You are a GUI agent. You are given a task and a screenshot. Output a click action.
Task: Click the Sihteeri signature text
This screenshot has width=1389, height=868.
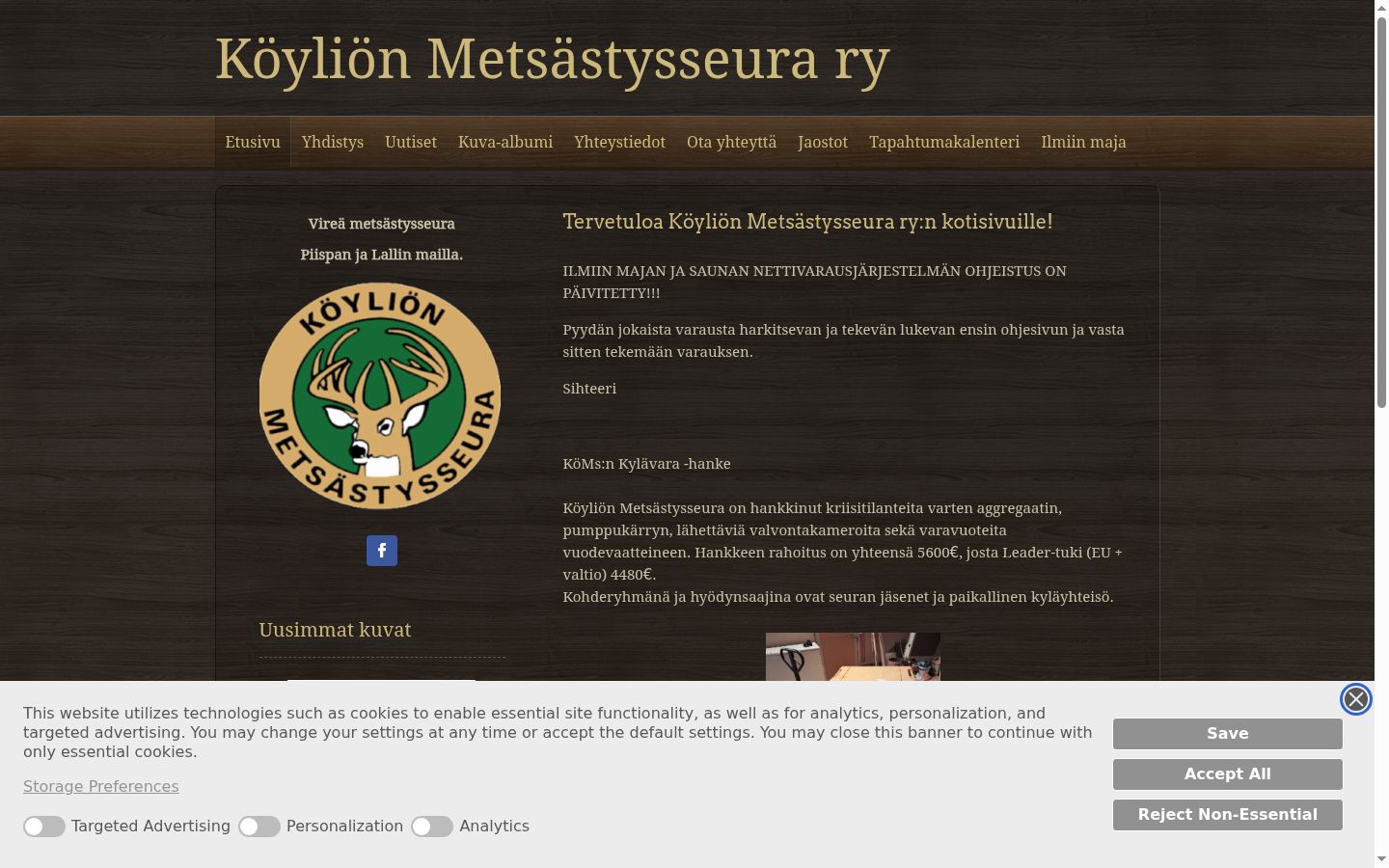coord(589,389)
